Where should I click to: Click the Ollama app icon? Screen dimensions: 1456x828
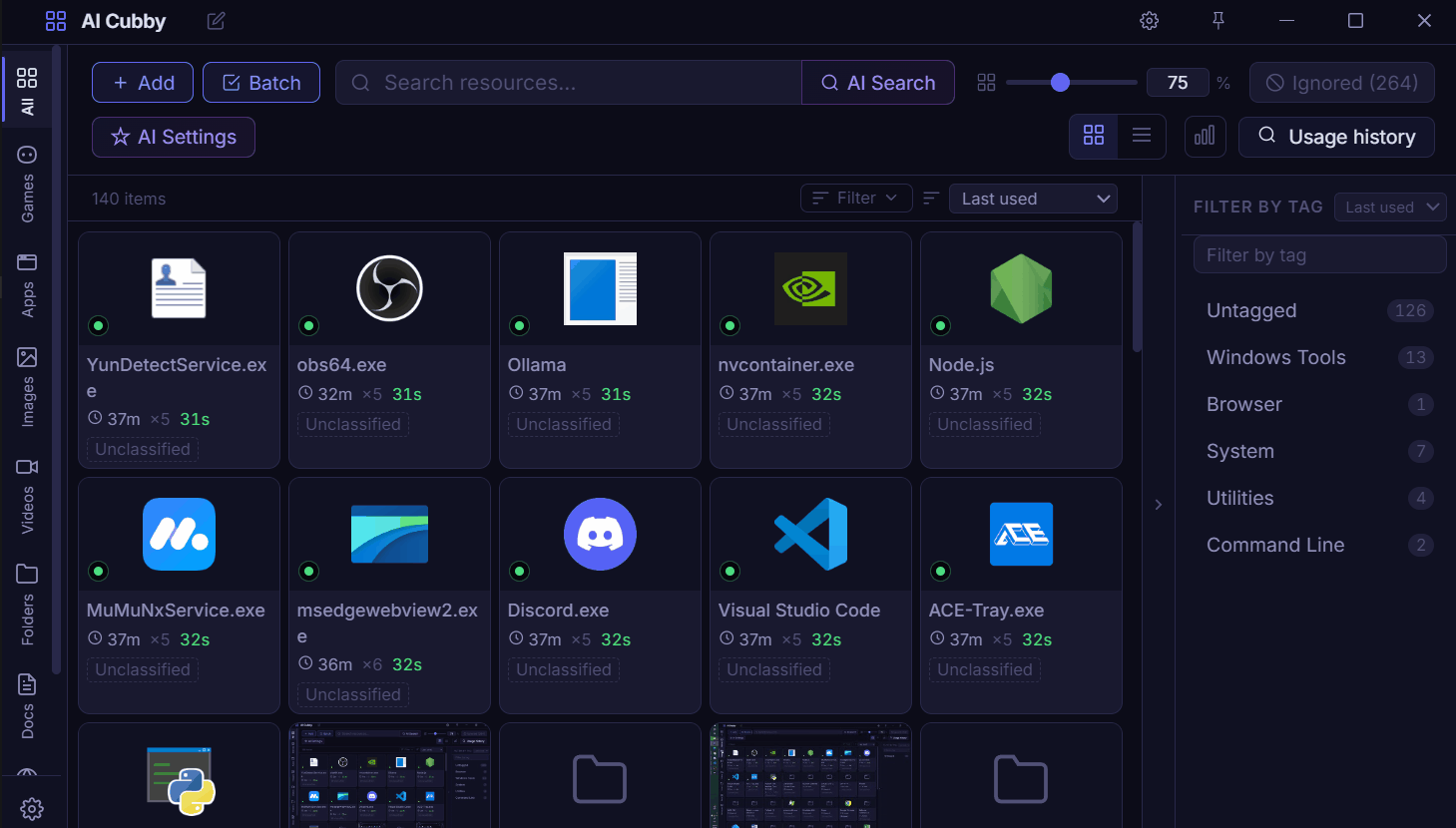pos(600,288)
